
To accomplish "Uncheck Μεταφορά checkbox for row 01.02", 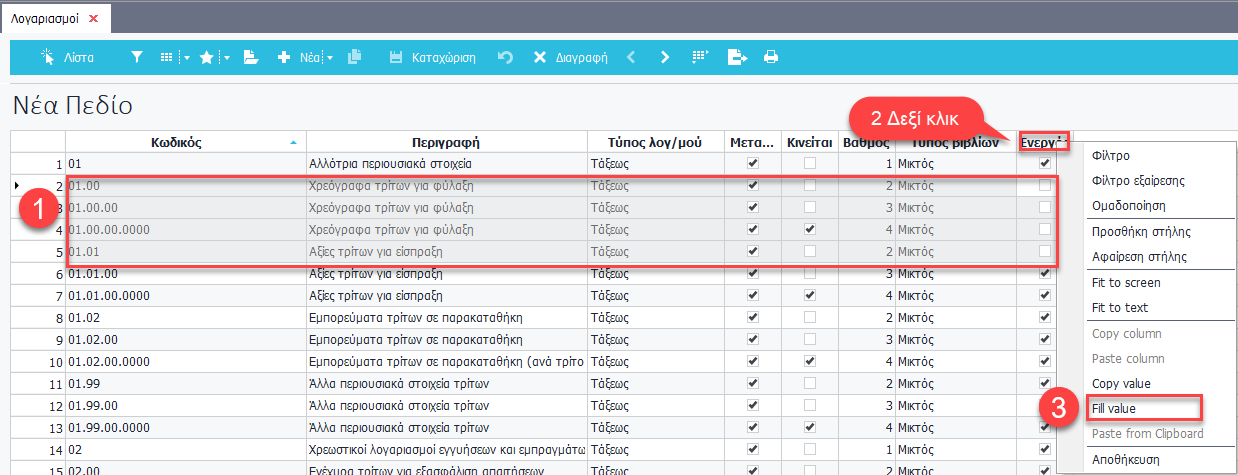I will coord(753,317).
